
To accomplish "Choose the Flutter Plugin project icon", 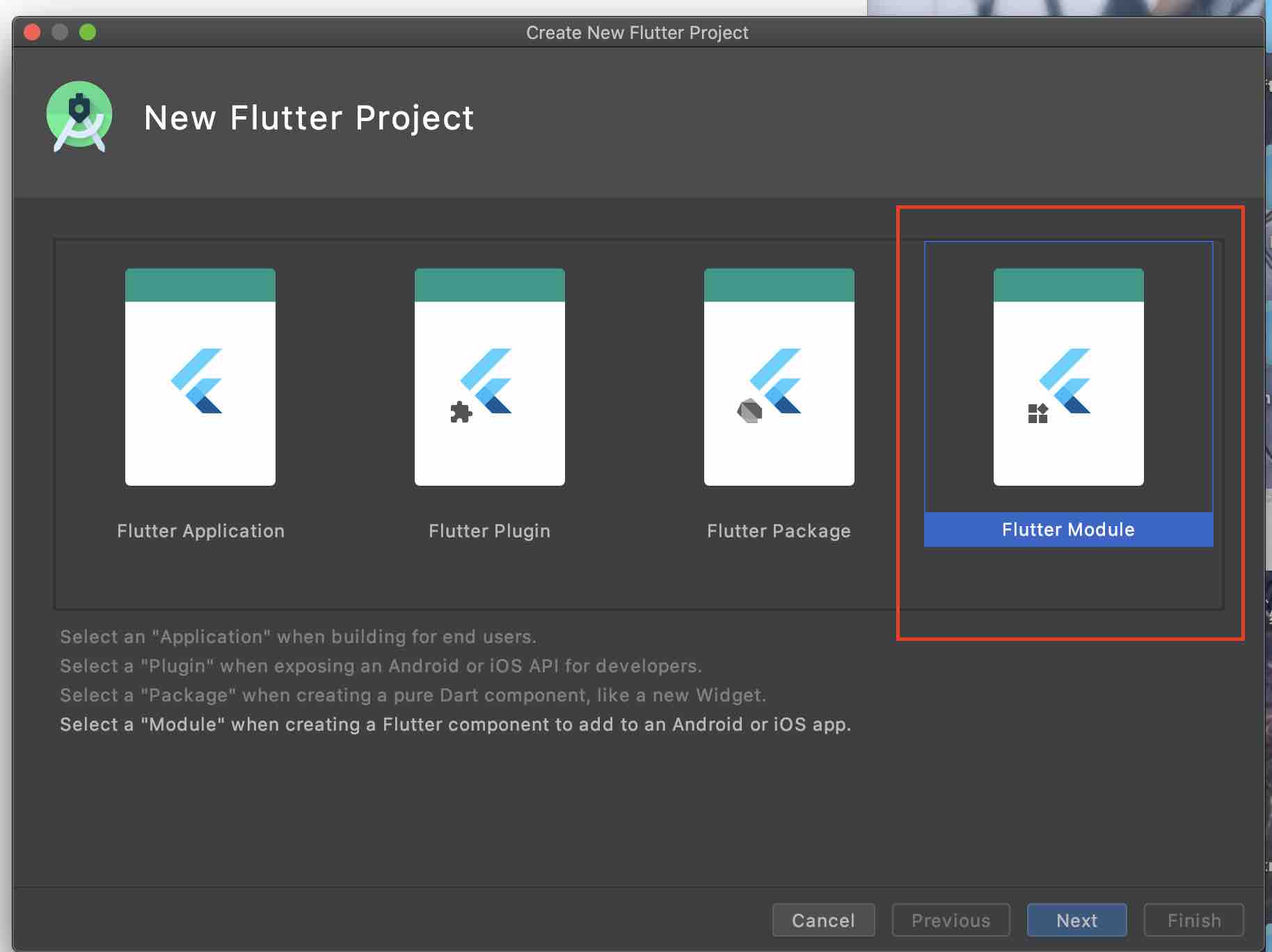I will click(490, 376).
